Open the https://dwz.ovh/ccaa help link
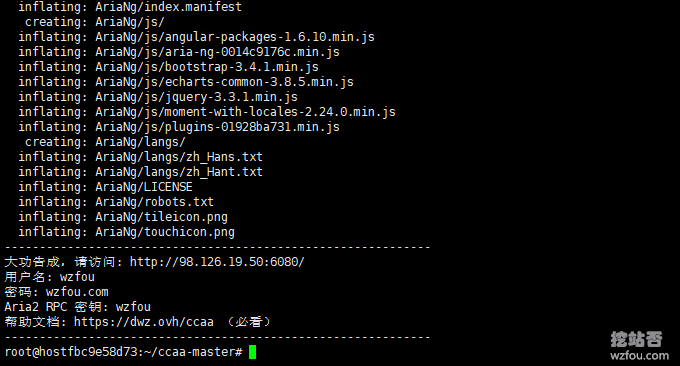 click(x=144, y=322)
